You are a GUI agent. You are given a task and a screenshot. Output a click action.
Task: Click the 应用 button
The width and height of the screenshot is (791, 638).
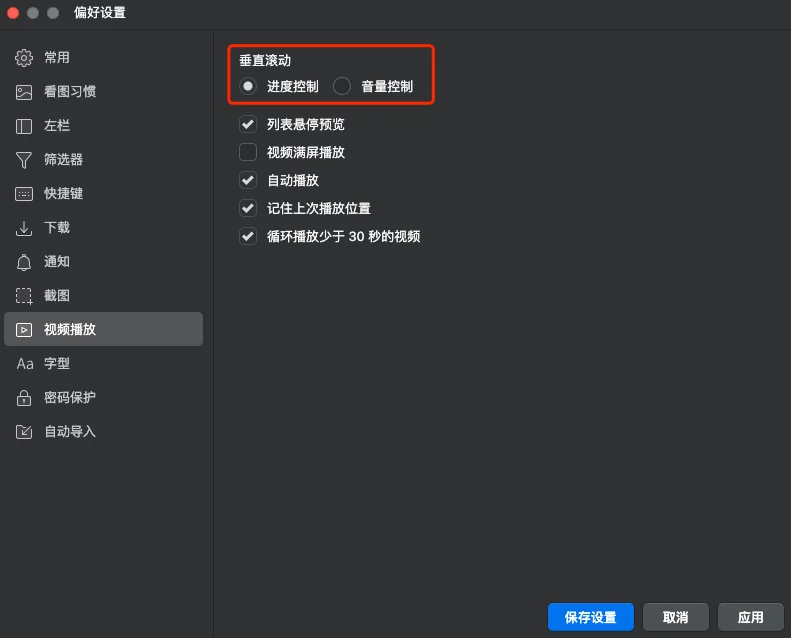[x=750, y=617]
